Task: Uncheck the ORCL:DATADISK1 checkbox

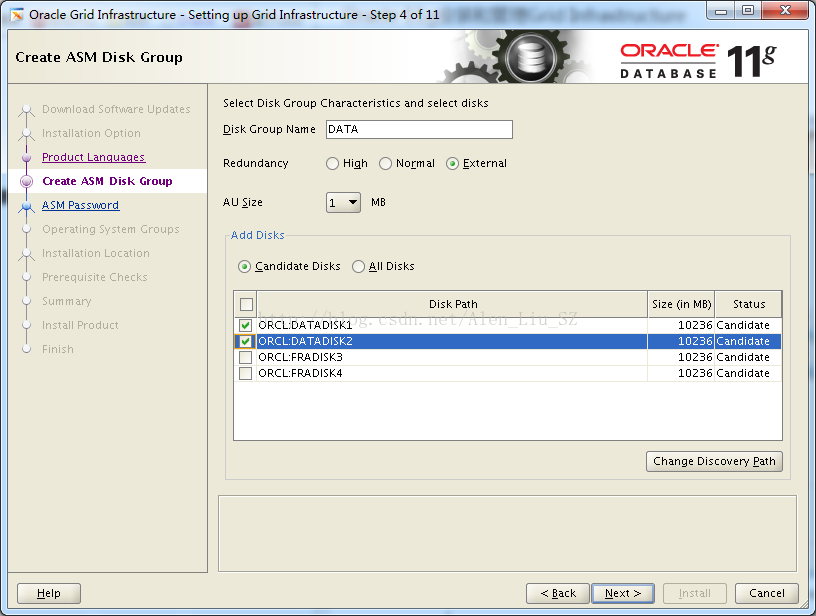Action: [245, 326]
